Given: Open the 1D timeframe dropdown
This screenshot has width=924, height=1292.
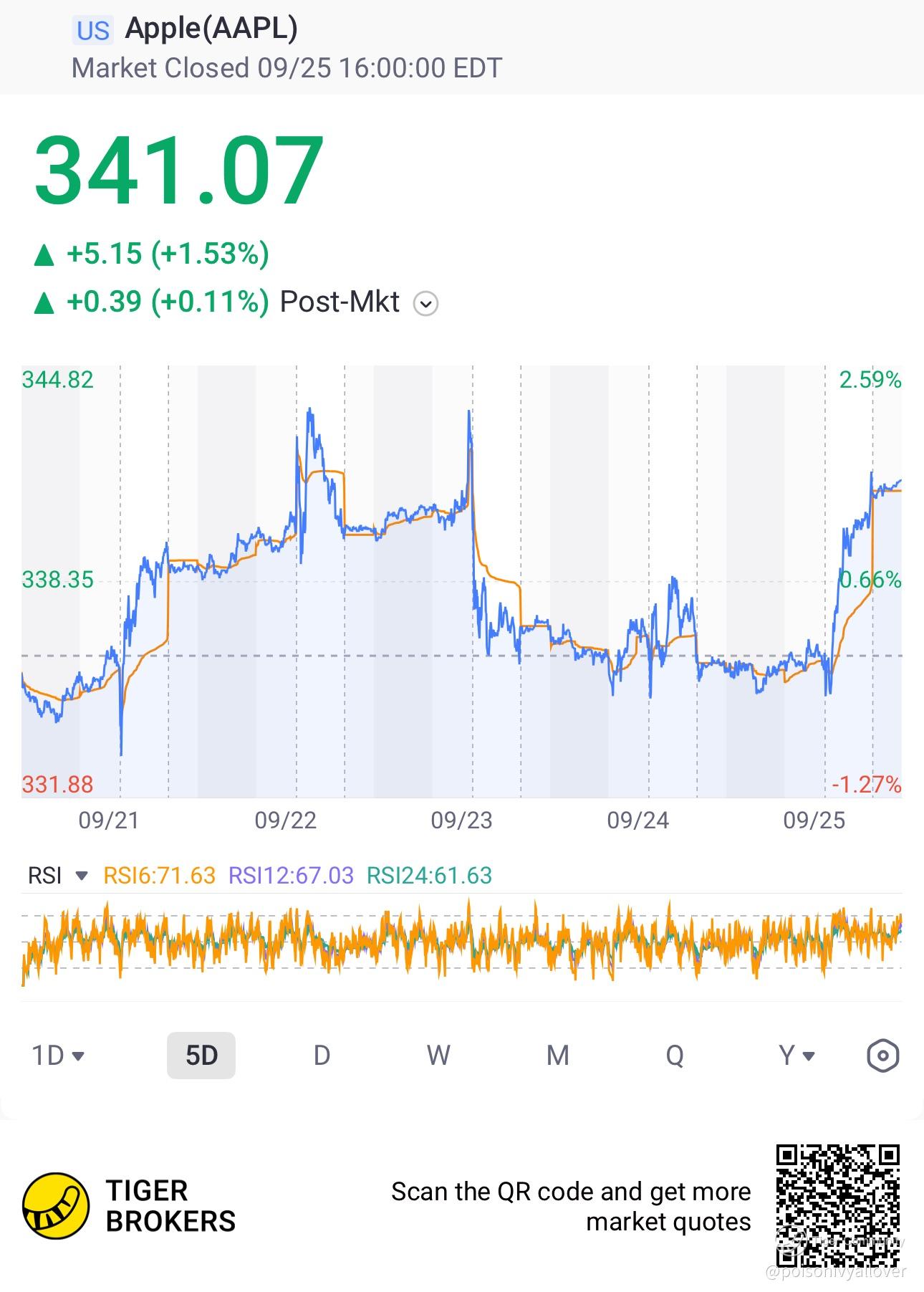Looking at the screenshot, I should 58,1056.
